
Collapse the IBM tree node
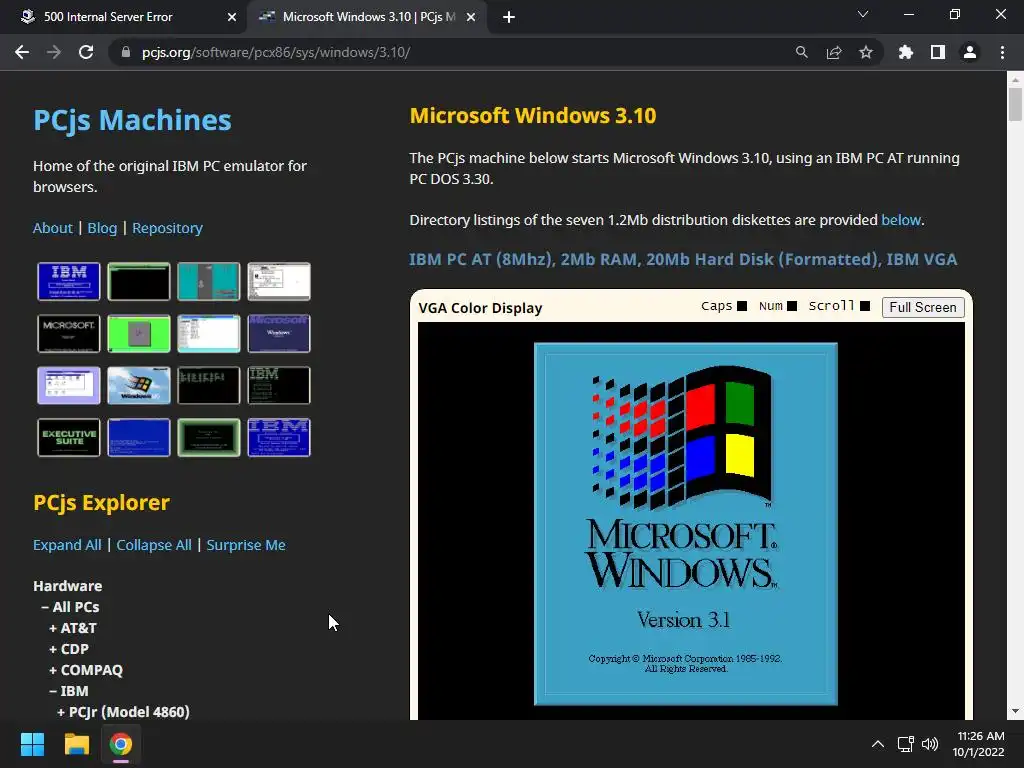point(69,690)
